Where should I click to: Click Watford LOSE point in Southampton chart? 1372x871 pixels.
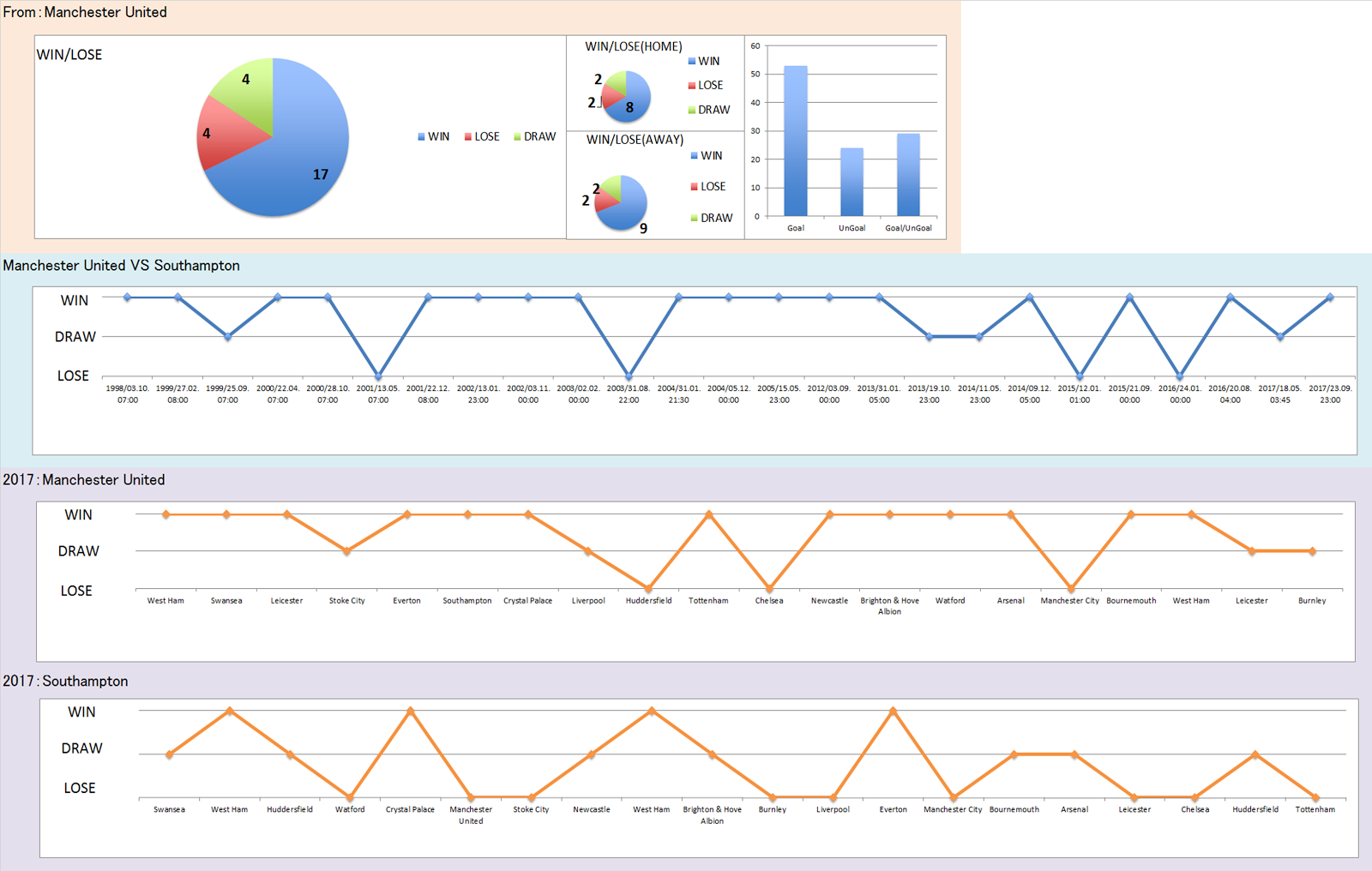point(350,797)
